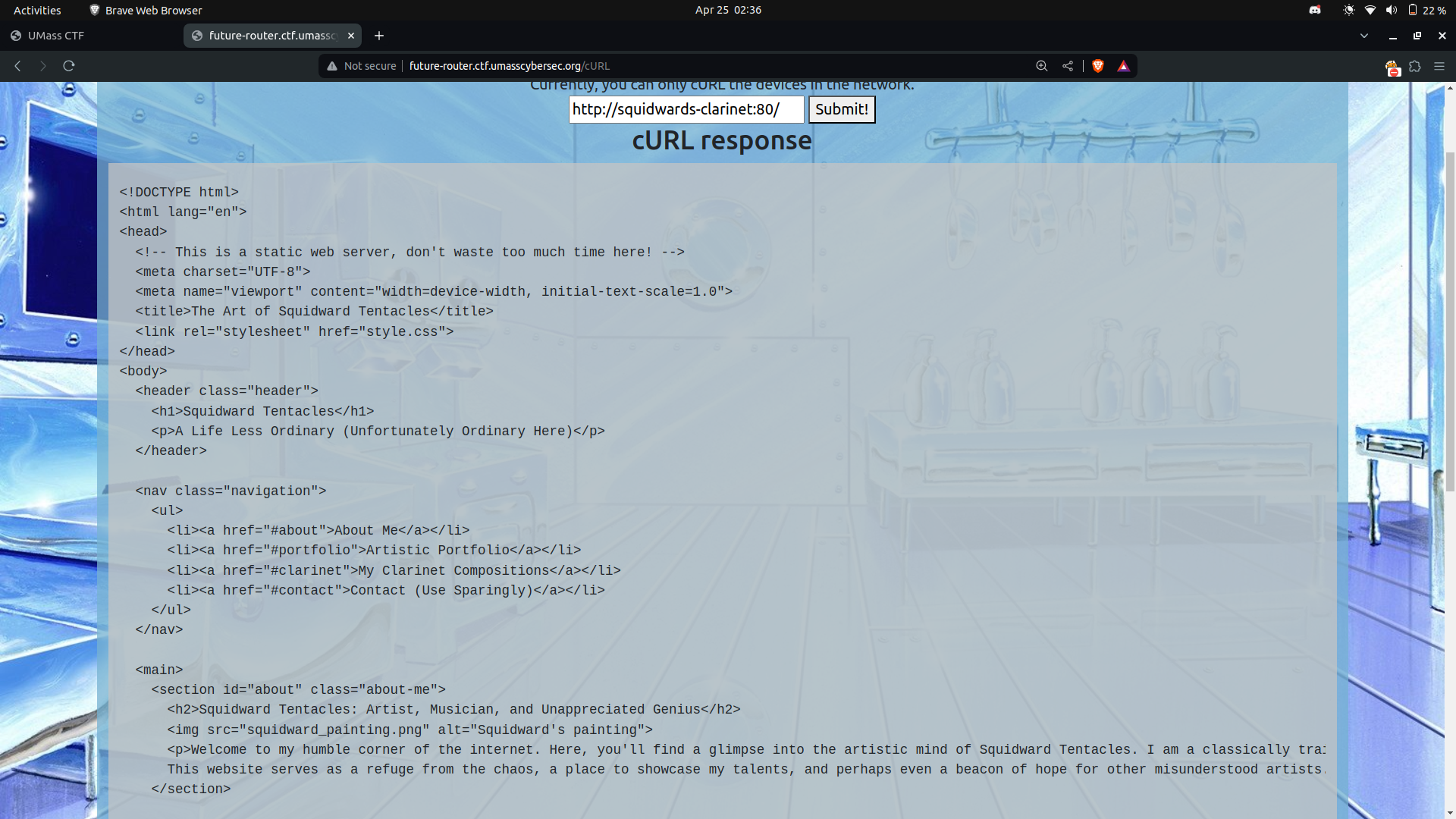The height and width of the screenshot is (819, 1456).
Task: Open the Brave hamburger menu
Action: pyautogui.click(x=1439, y=67)
